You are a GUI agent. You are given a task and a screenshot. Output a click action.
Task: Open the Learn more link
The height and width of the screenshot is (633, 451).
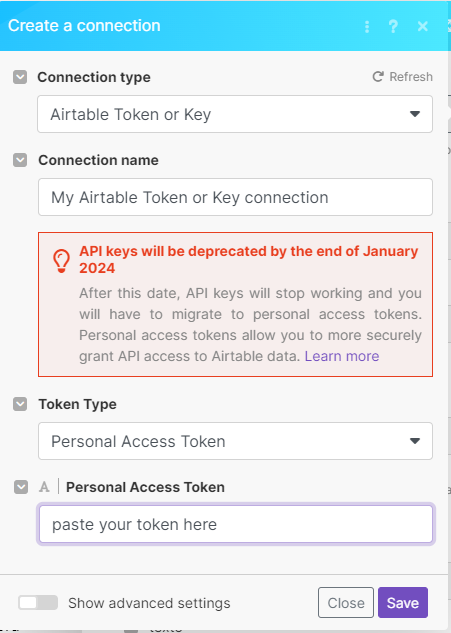point(342,356)
